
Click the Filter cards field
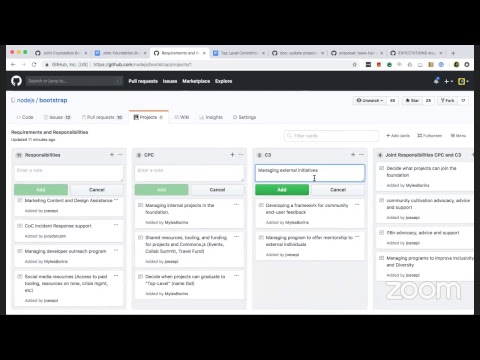pos(331,136)
